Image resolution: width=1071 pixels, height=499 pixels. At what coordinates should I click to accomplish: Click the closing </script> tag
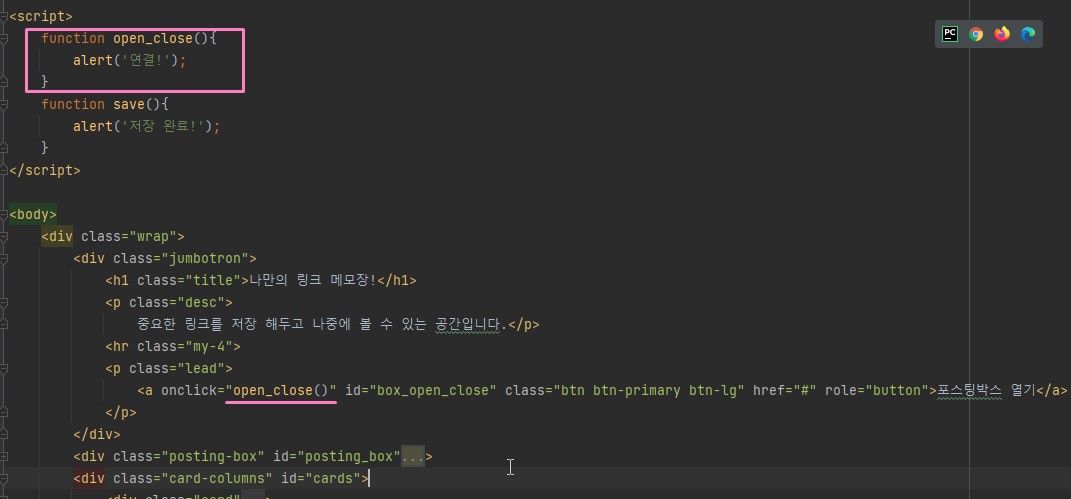[x=44, y=171]
